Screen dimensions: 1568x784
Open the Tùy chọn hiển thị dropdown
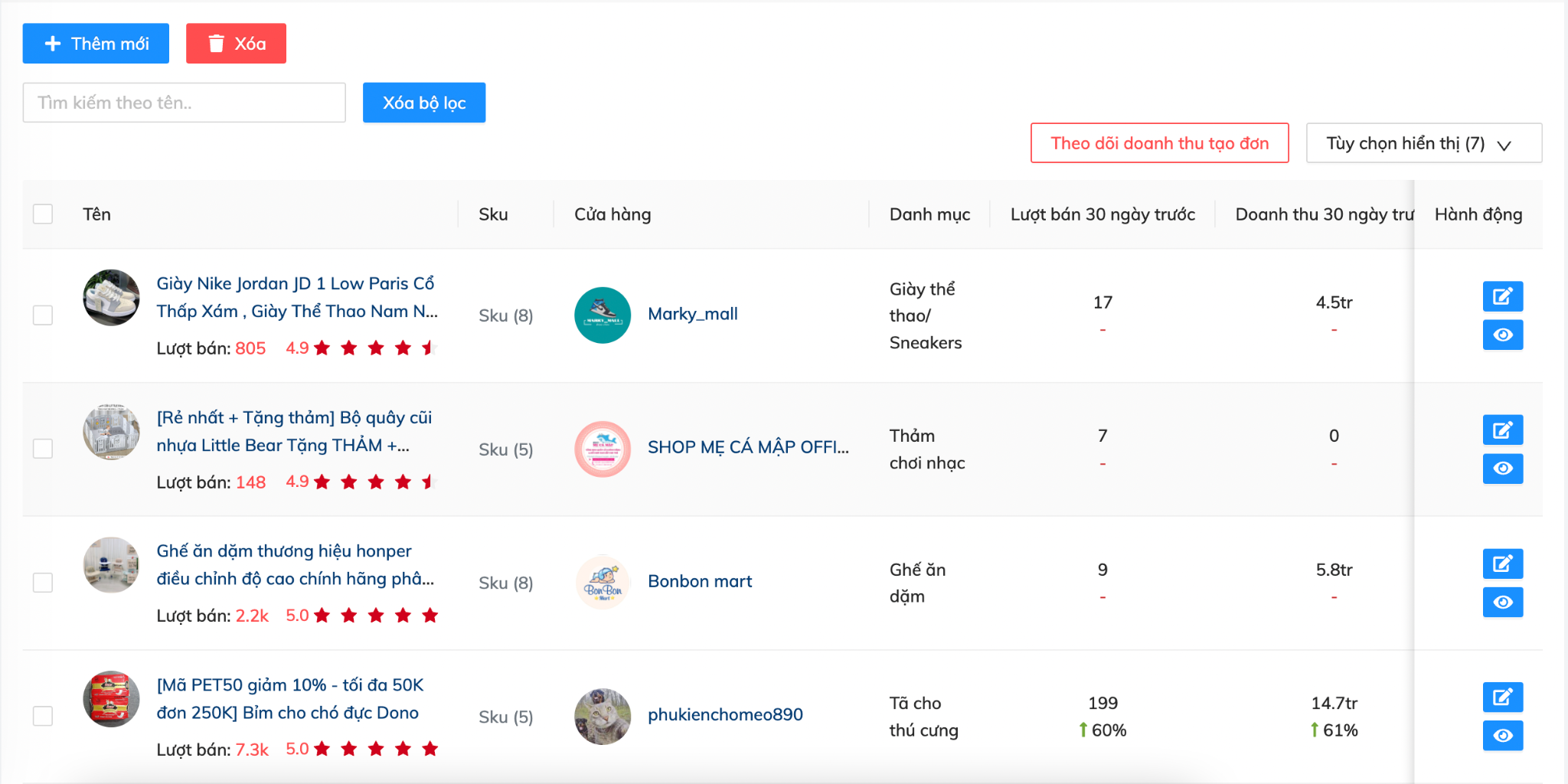(1423, 143)
